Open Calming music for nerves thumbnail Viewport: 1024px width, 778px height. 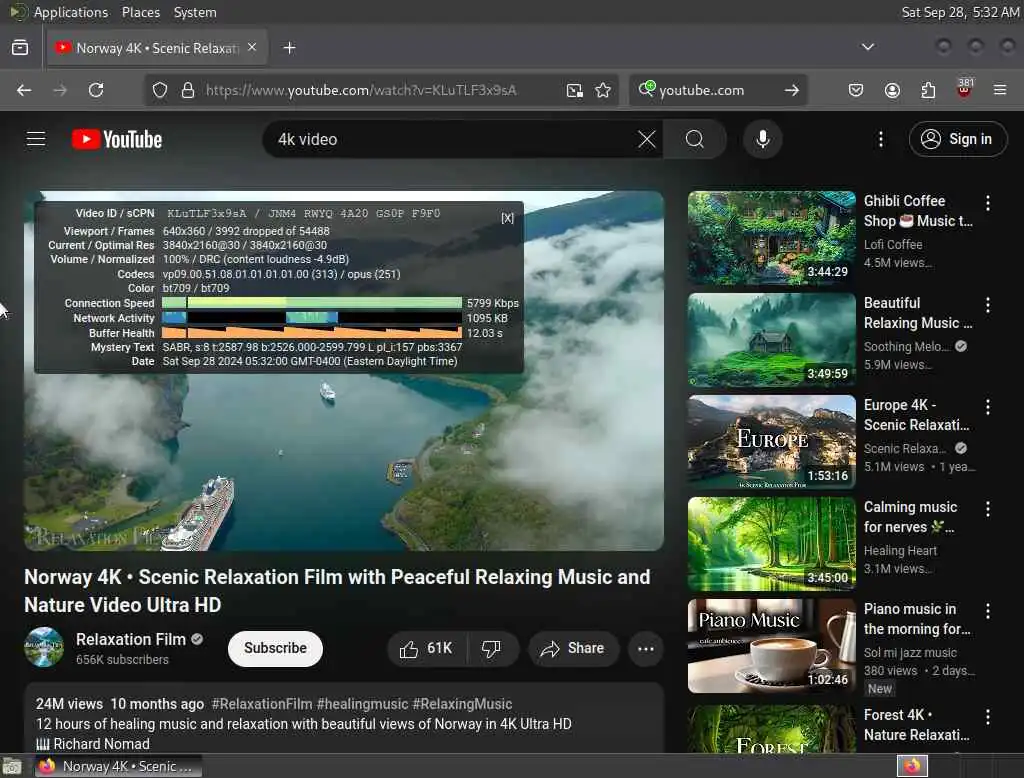tap(771, 543)
